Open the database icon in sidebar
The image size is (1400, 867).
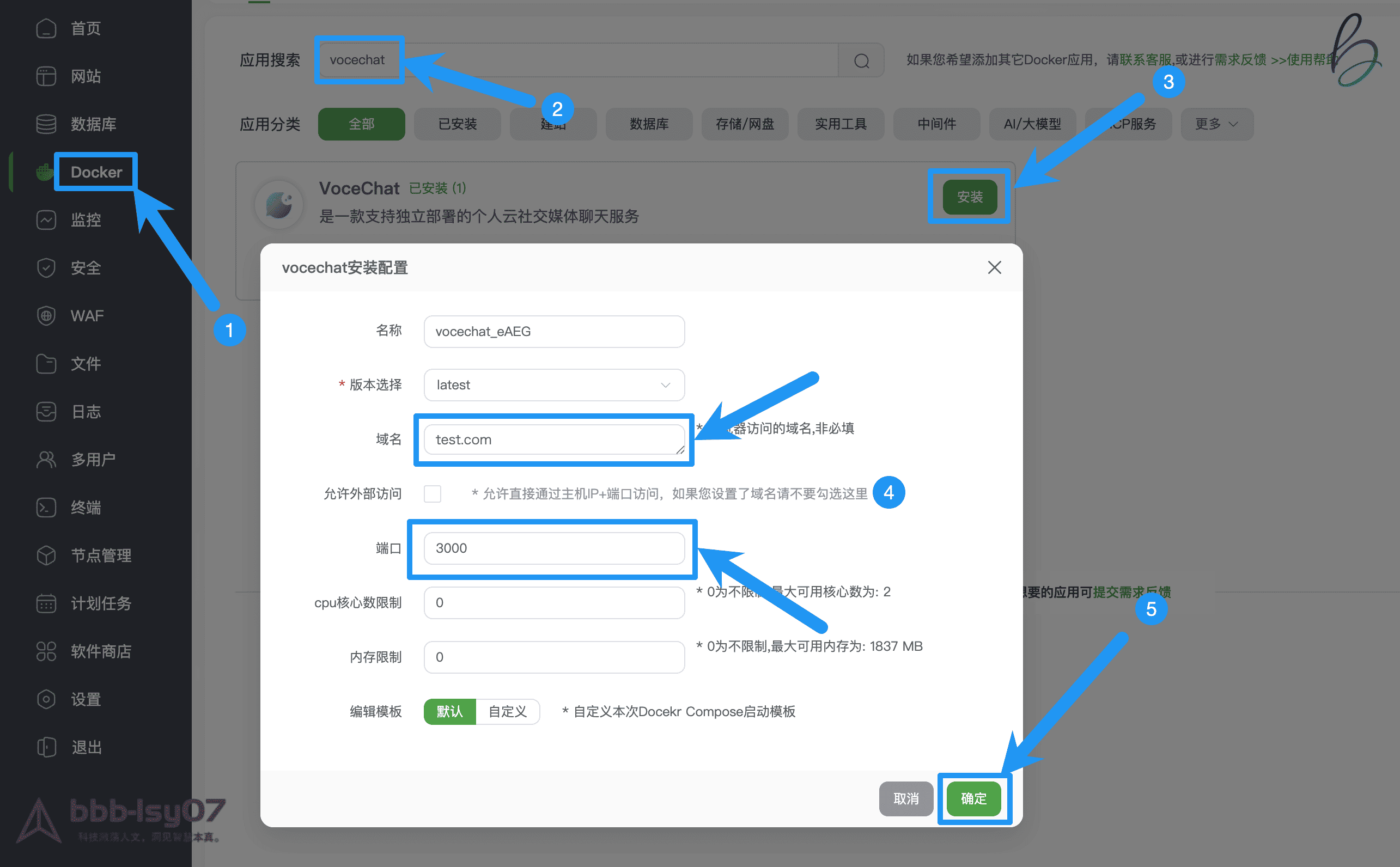(x=46, y=124)
